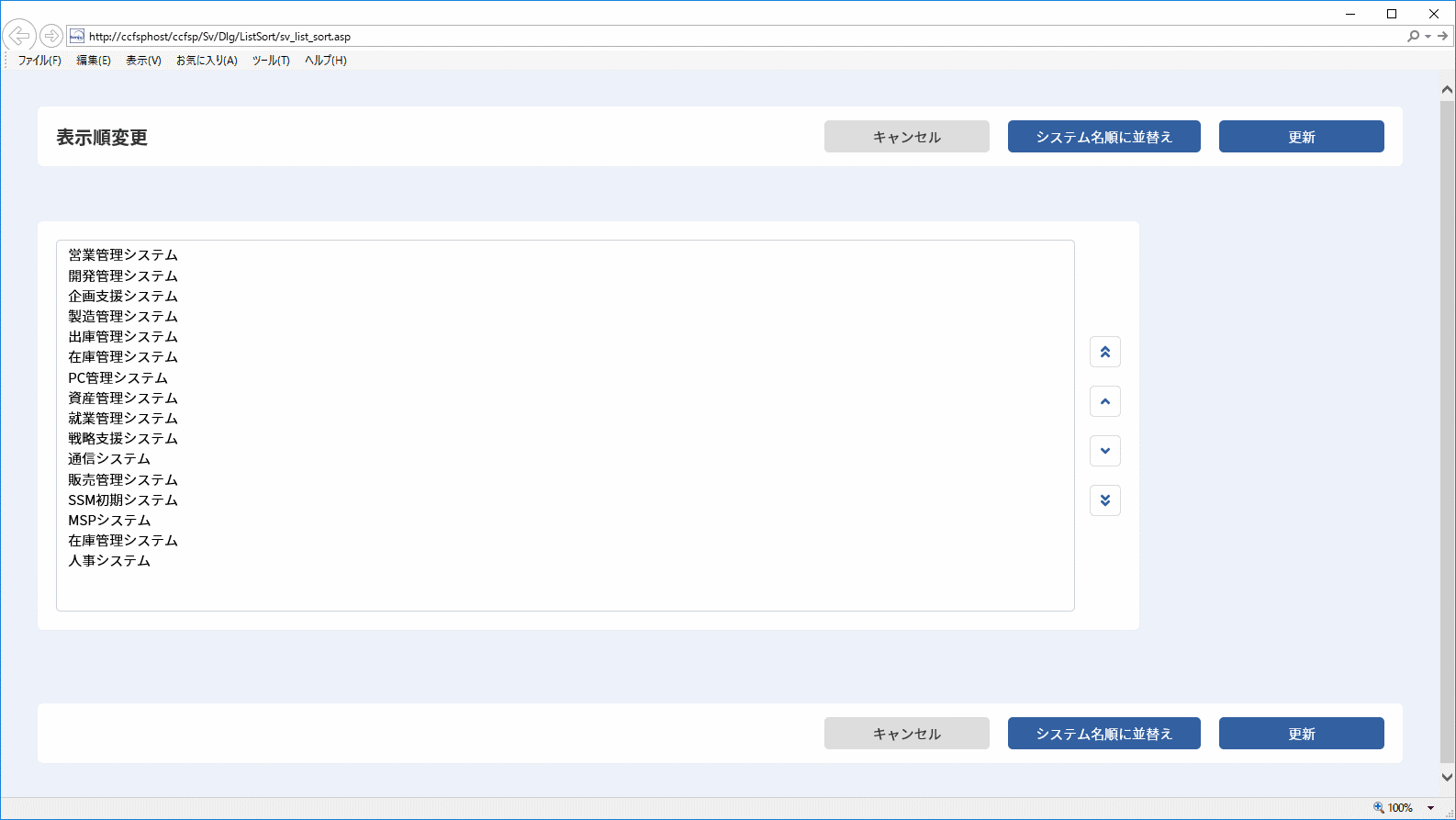
Task: Click the magnifier search icon in address bar
Action: [1413, 37]
